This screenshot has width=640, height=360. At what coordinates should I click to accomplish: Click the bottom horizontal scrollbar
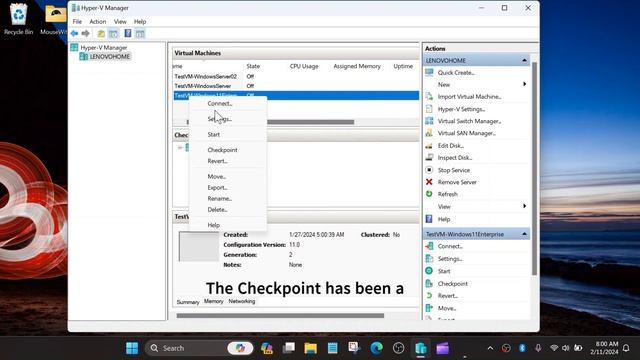coord(280,316)
